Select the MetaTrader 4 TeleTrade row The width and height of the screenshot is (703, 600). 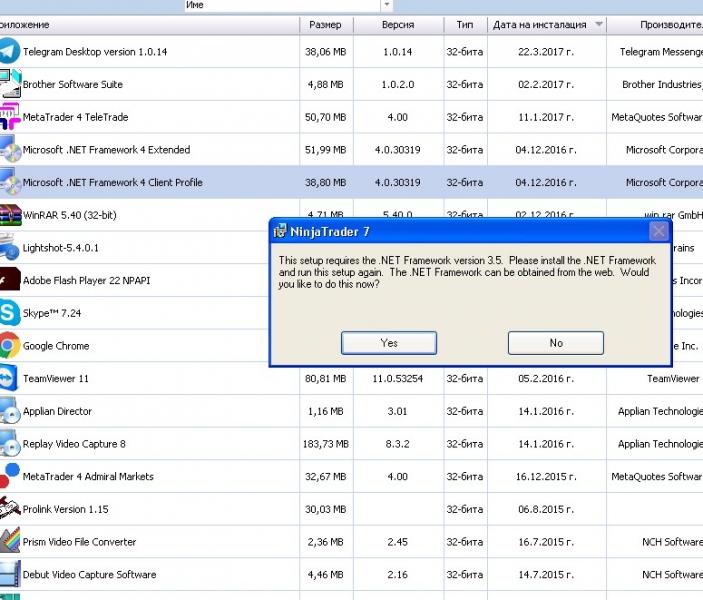[352, 117]
